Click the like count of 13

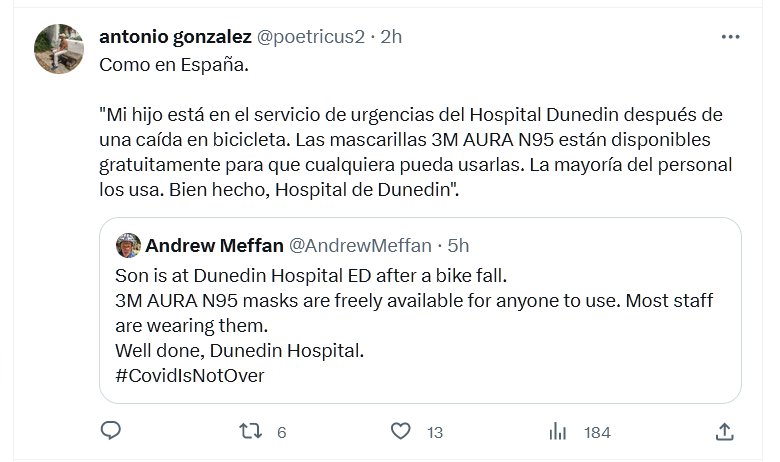(434, 432)
